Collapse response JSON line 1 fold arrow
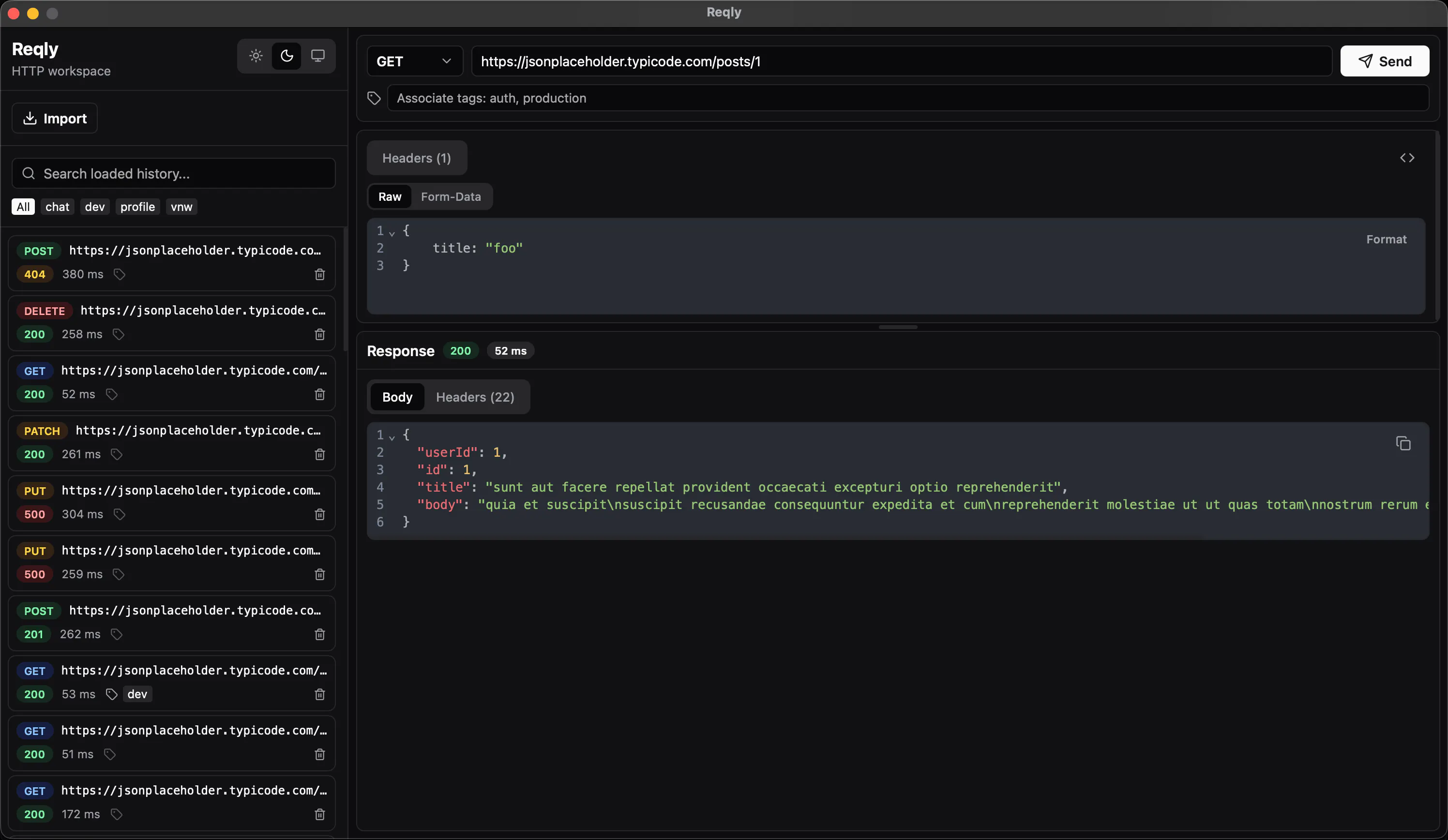Viewport: 1448px width, 840px height. [392, 437]
